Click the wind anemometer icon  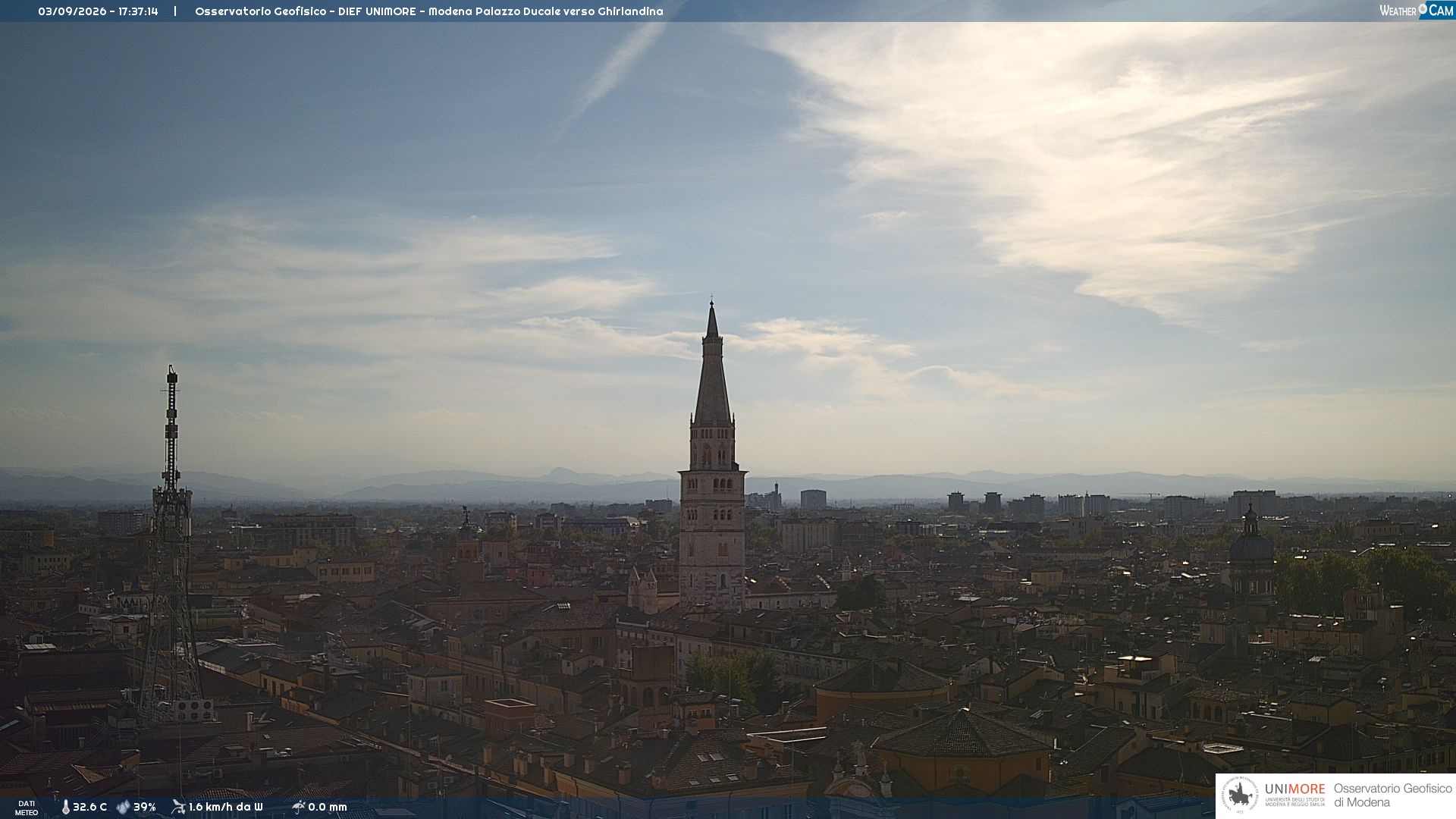pyautogui.click(x=178, y=807)
